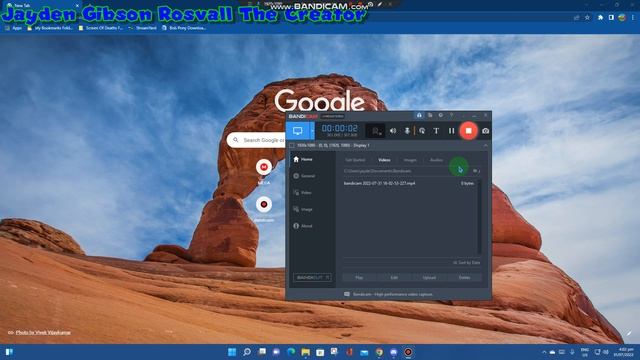This screenshot has height=360, width=640.
Task: Open Windows widgets icon in taskbar corner
Action: pyautogui.click(x=9, y=352)
